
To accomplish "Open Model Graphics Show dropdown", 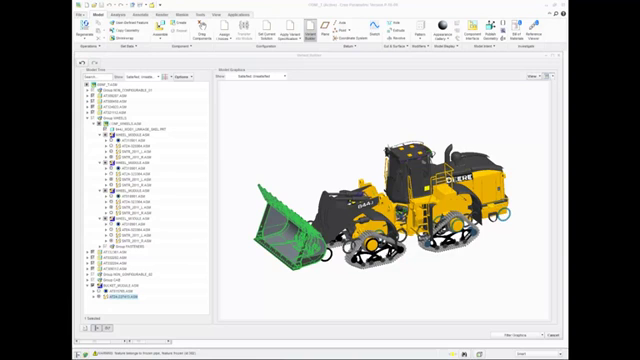I will coord(261,76).
